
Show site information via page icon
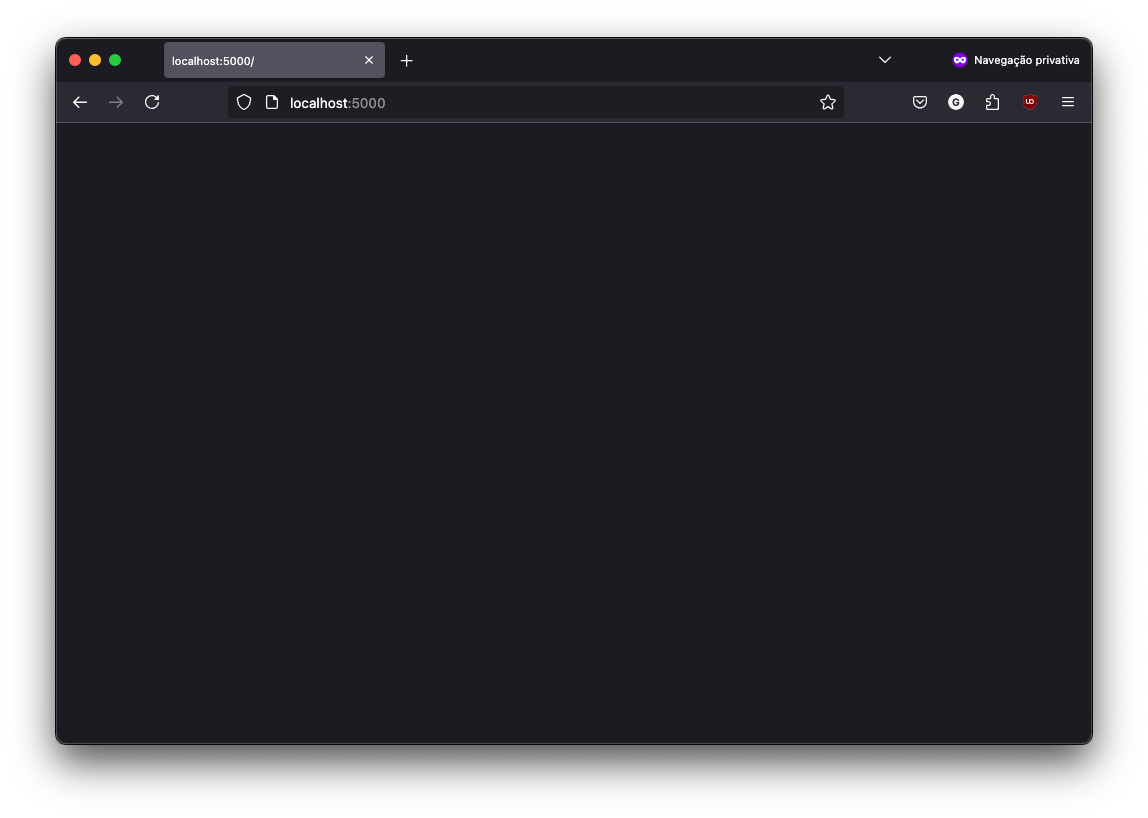point(271,102)
